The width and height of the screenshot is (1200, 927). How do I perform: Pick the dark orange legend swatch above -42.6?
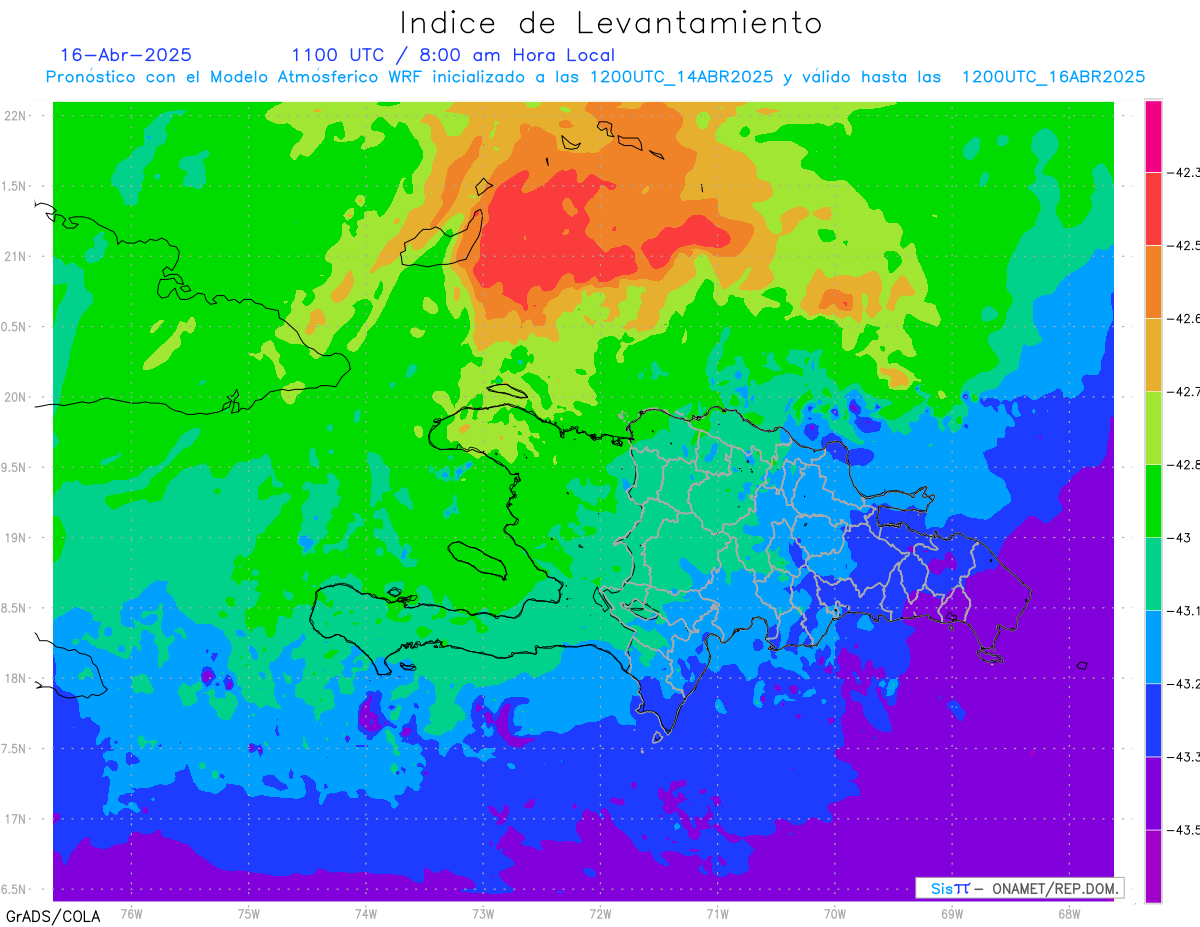click(x=1153, y=282)
